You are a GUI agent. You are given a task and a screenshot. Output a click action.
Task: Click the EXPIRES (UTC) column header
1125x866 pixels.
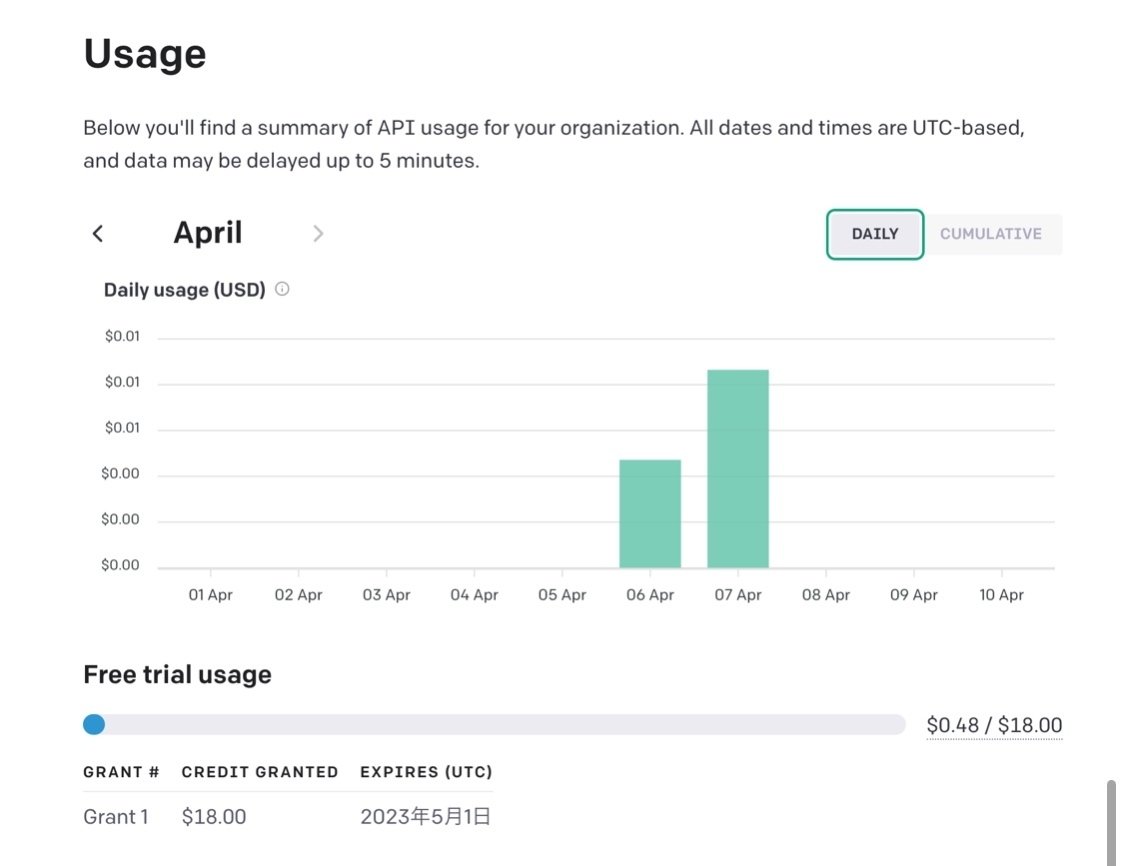pyautogui.click(x=426, y=772)
